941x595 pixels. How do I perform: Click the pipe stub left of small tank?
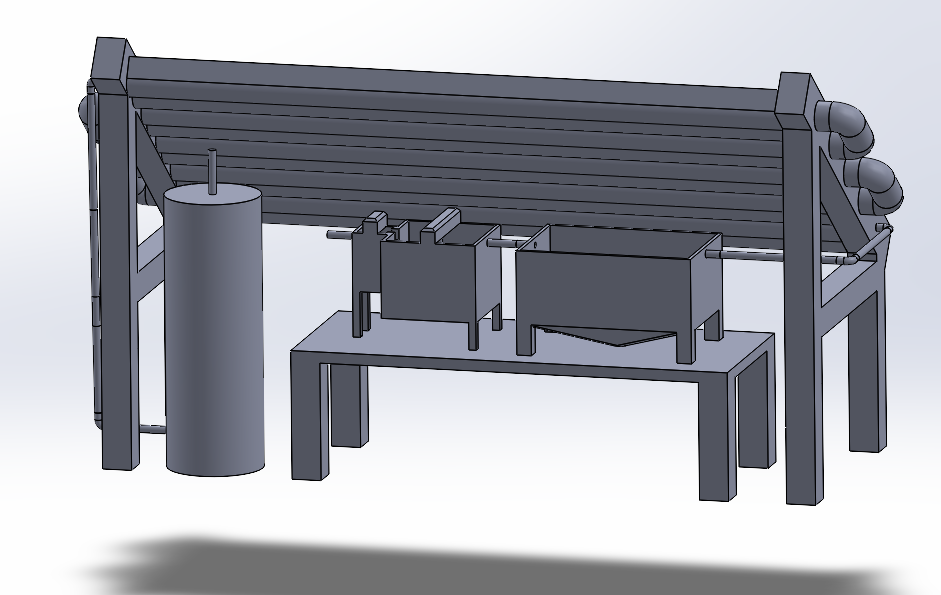tap(338, 235)
